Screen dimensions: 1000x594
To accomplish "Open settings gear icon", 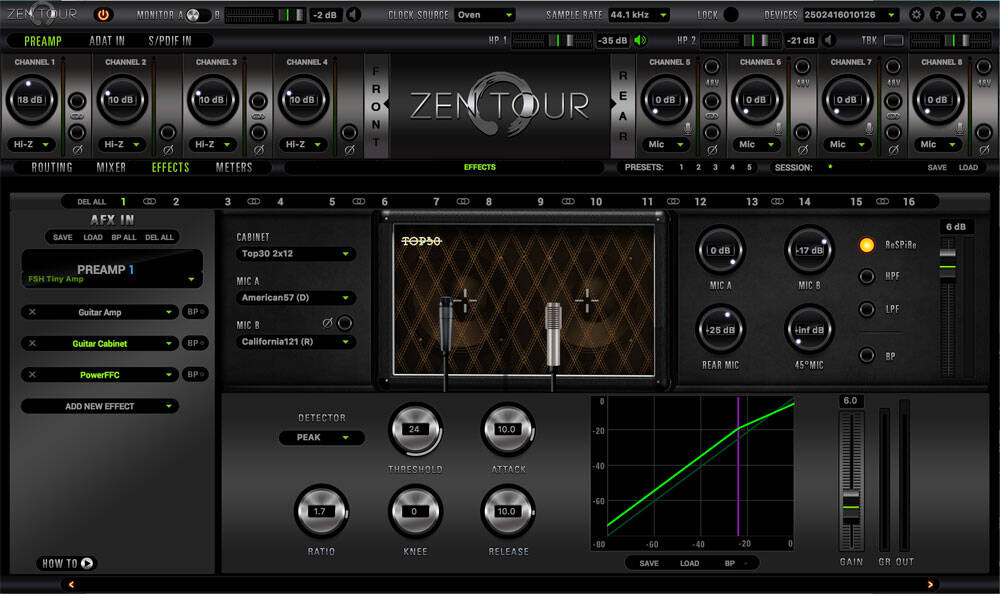I will click(916, 14).
